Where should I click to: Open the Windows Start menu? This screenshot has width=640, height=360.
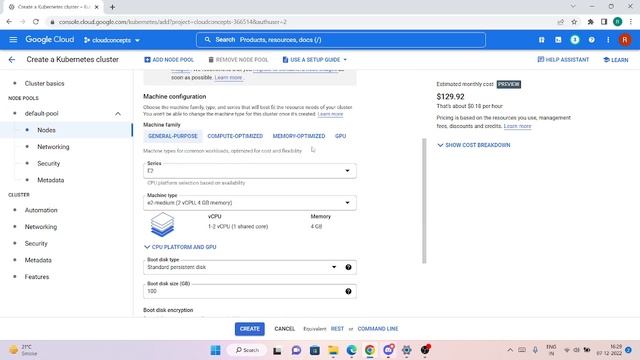point(216,350)
